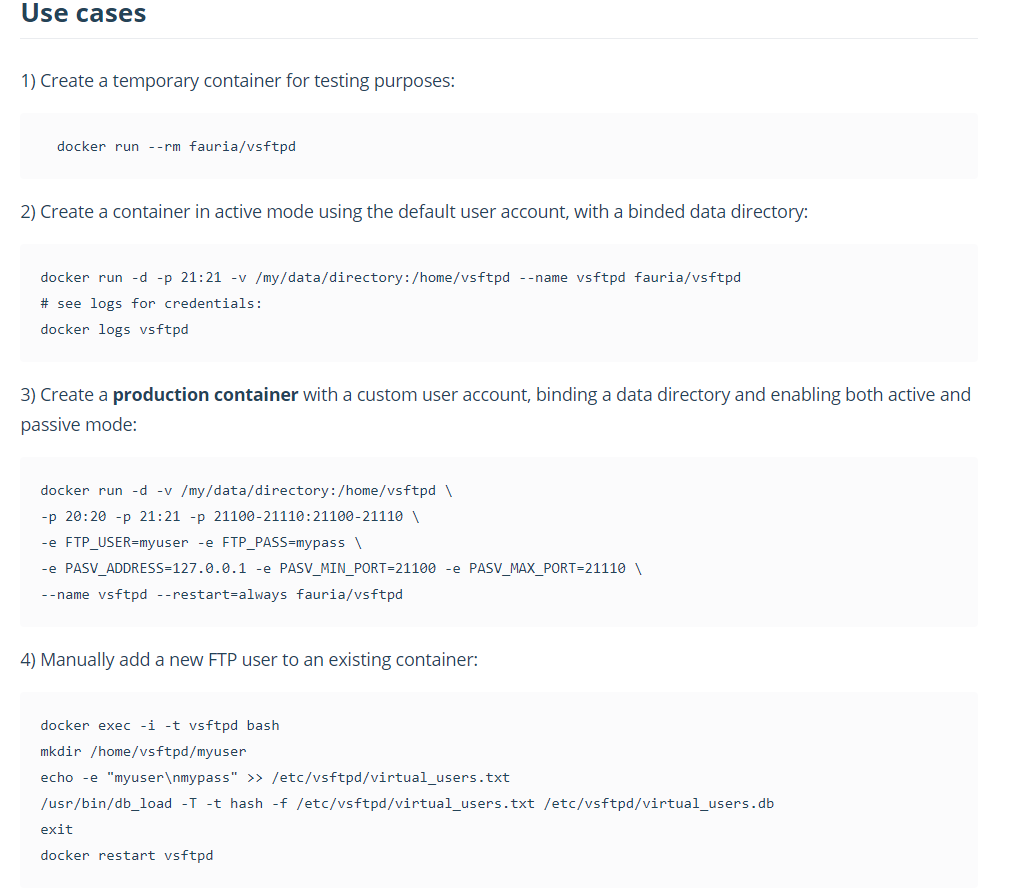Click the "passive mode:" paragraph line
The width and height of the screenshot is (1012, 890).
coord(78,425)
